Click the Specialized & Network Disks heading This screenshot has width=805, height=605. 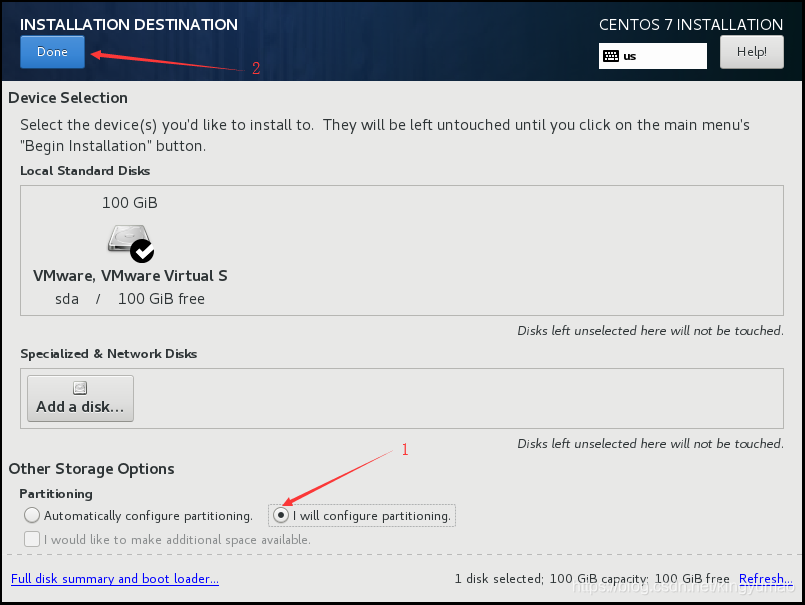(x=109, y=354)
